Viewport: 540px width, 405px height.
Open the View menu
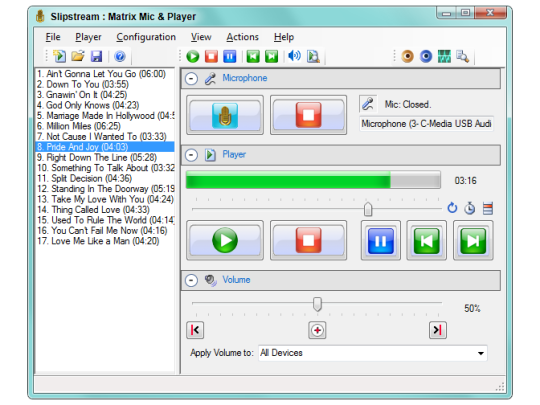point(201,37)
